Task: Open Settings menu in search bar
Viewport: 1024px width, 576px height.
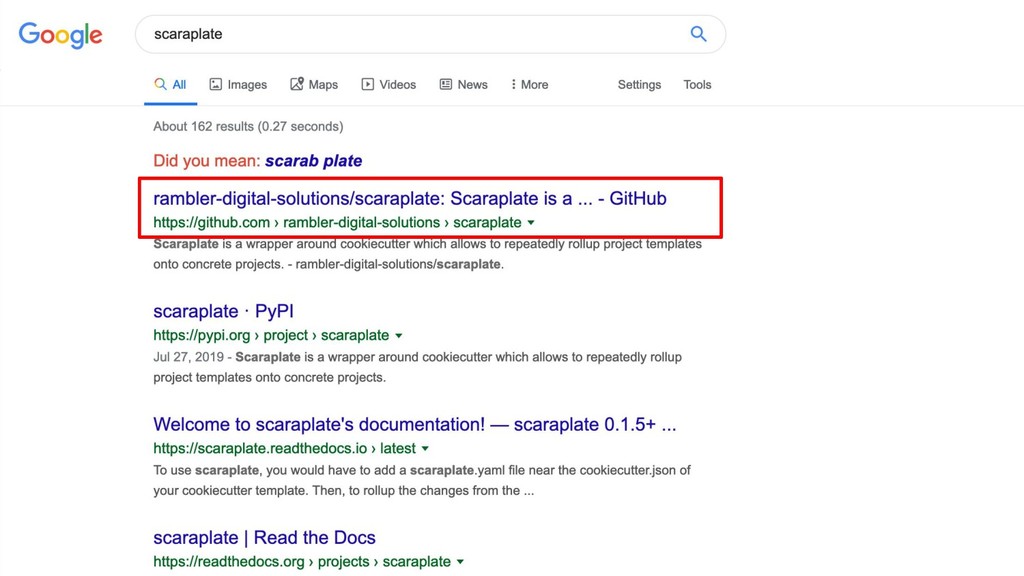Action: pos(639,84)
